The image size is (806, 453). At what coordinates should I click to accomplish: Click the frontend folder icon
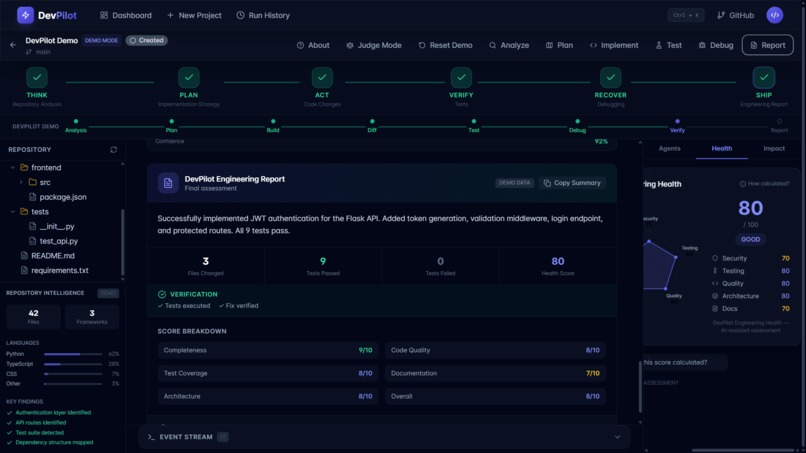(x=24, y=168)
